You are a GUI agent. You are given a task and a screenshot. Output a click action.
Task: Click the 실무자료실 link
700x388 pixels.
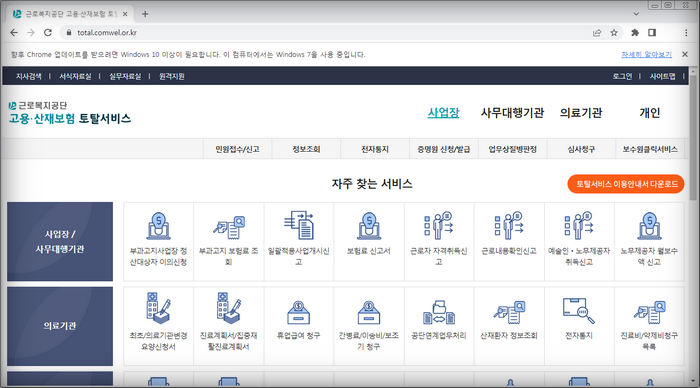tap(125, 76)
